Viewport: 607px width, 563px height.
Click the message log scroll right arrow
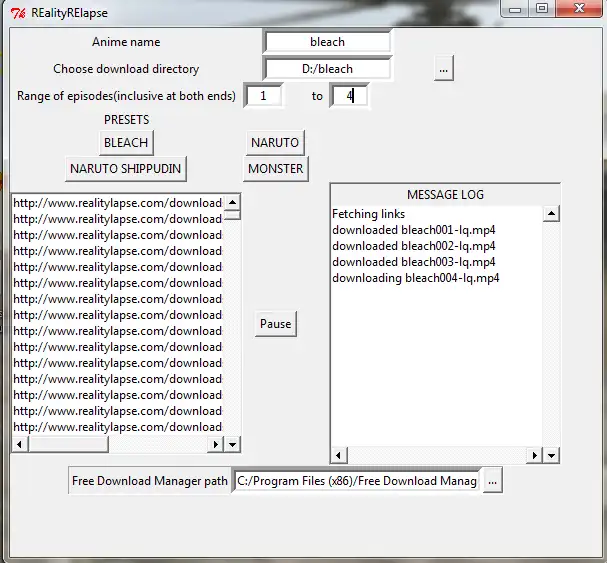tap(535, 455)
